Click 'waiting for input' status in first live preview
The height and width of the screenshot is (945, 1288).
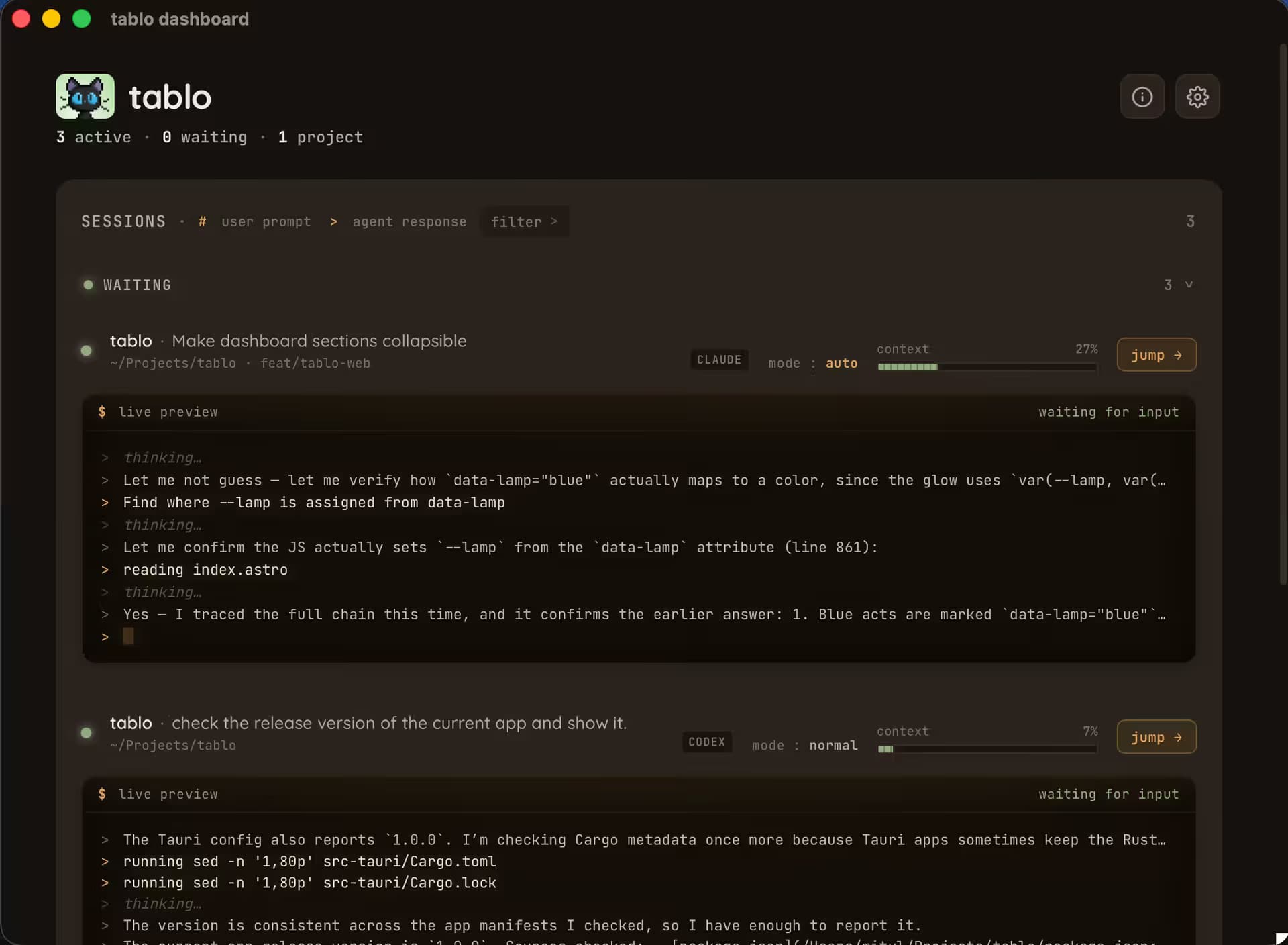[1109, 412]
